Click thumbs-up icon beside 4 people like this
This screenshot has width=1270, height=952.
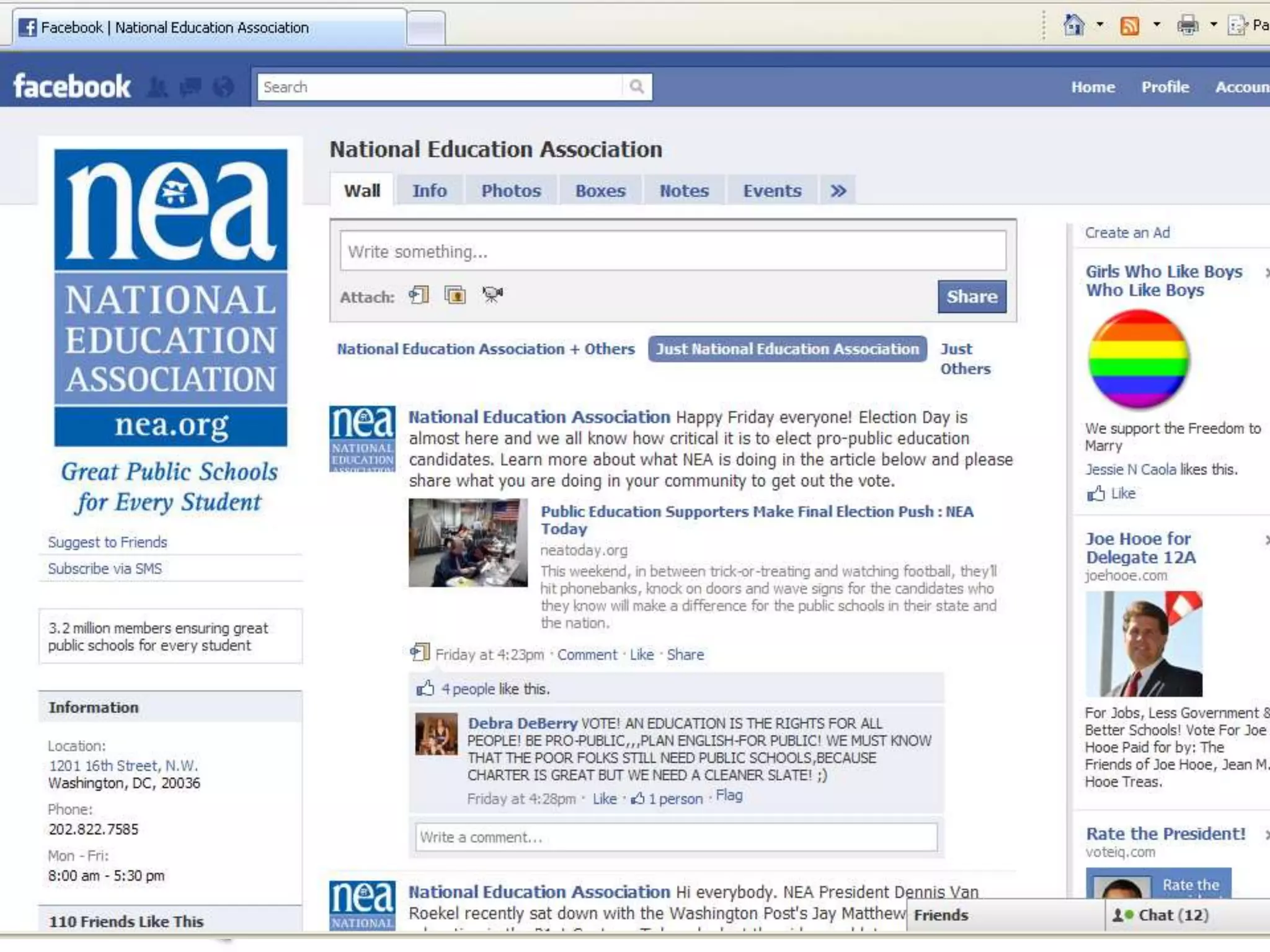(x=425, y=688)
